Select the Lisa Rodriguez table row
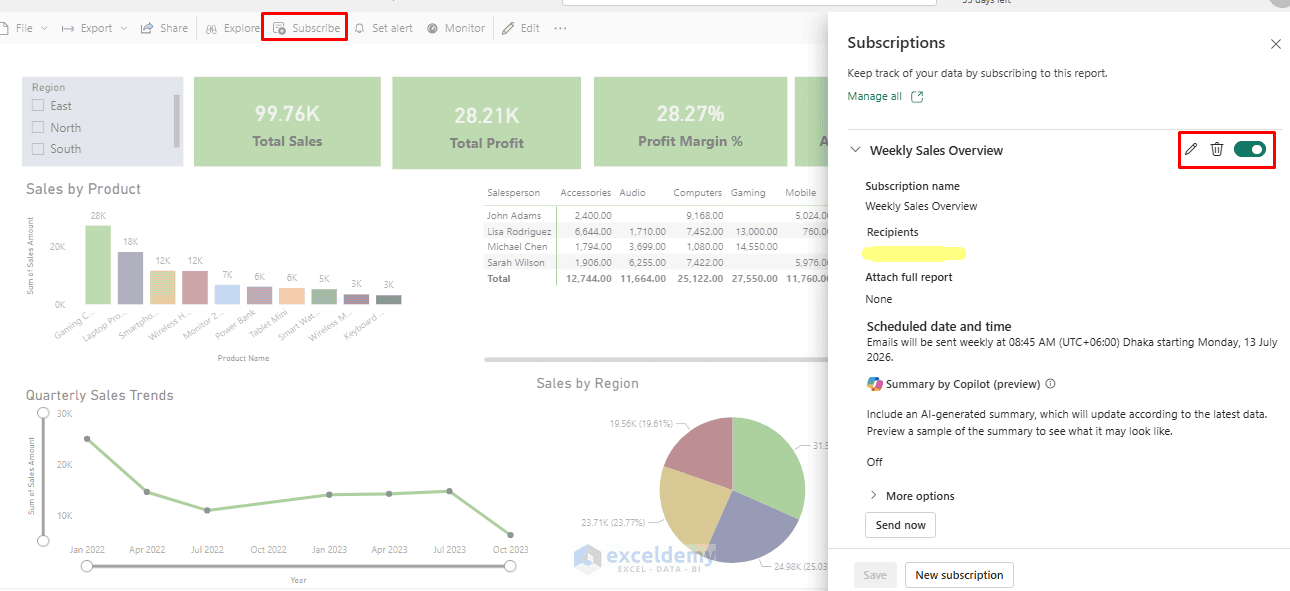Screen dimensions: 1290x591 pos(657,231)
